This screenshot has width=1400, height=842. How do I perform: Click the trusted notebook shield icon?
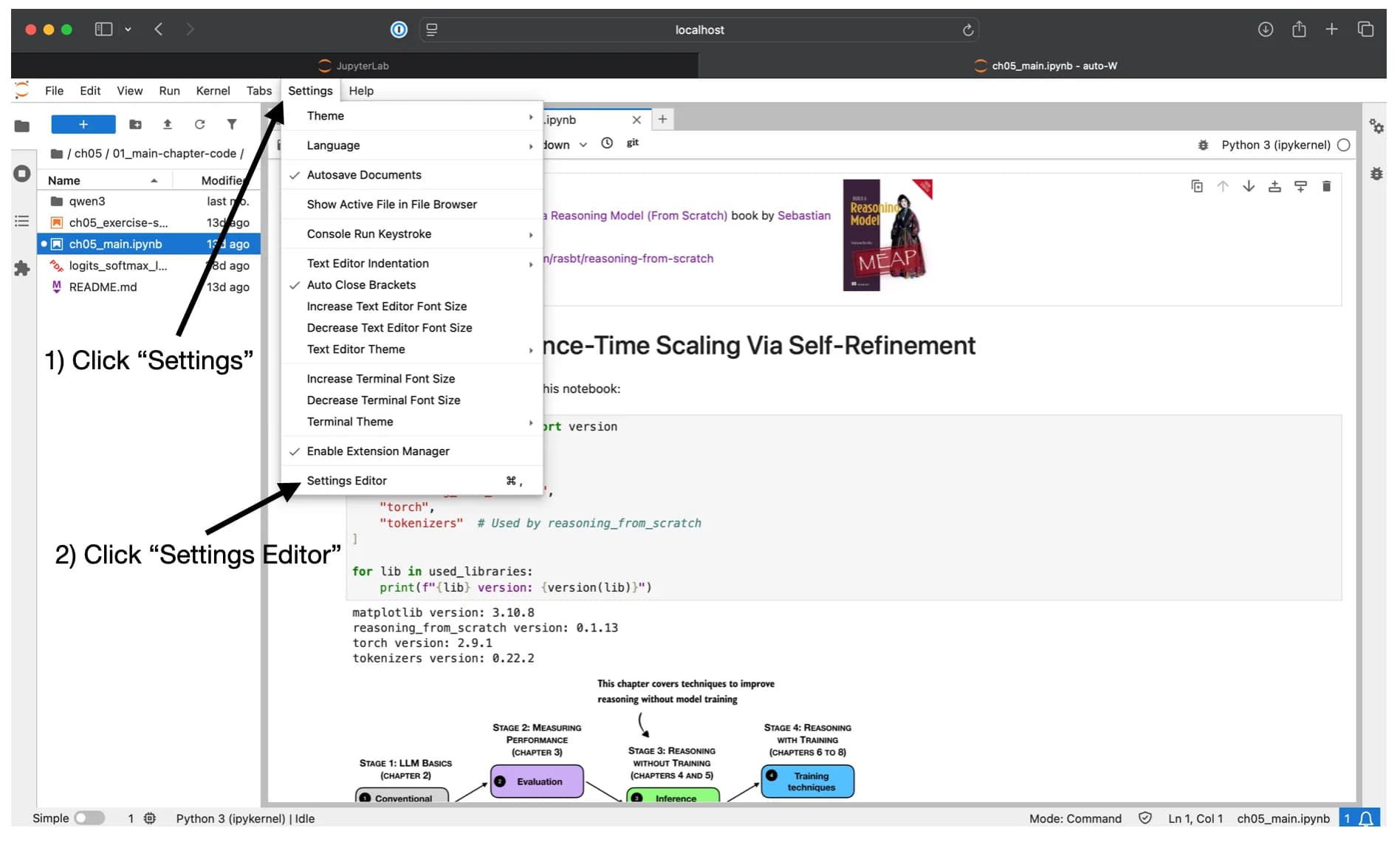[x=1145, y=818]
